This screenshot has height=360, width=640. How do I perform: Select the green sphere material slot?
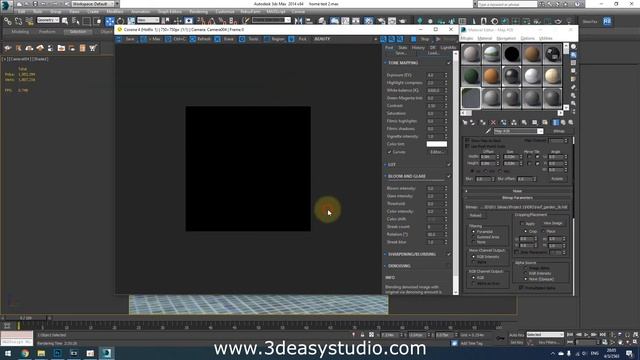471,76
